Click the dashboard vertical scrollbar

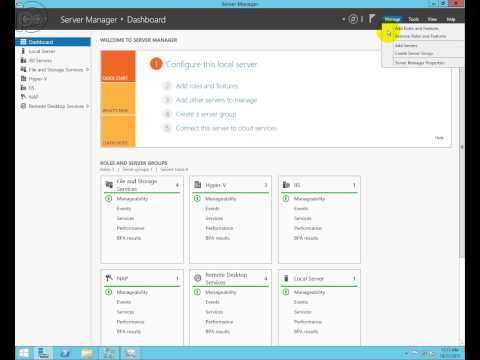(462, 162)
